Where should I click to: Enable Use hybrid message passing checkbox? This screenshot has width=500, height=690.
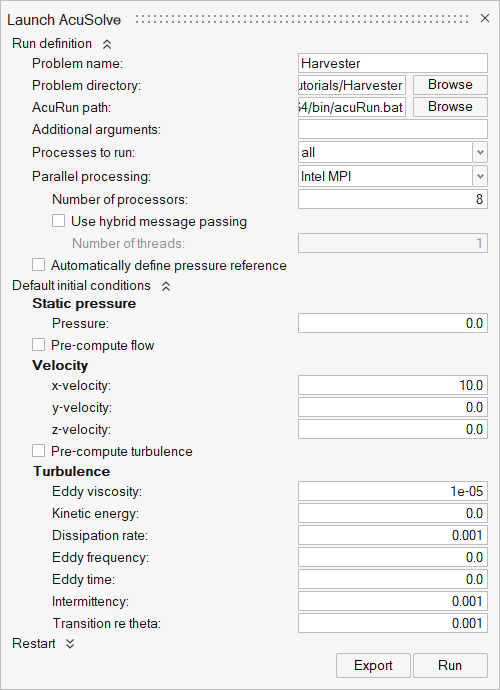click(59, 221)
